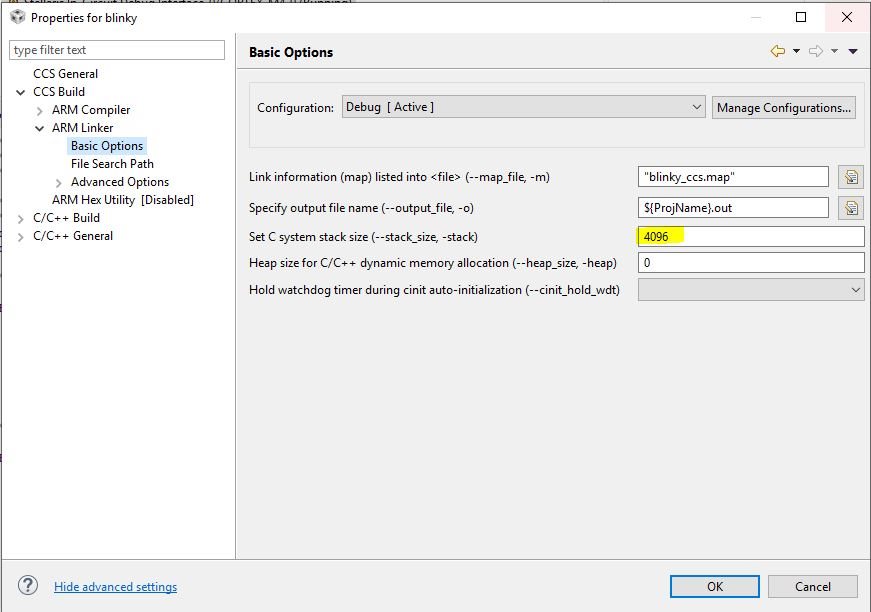
Task: Open the back history dropdown arrow
Action: (x=796, y=51)
